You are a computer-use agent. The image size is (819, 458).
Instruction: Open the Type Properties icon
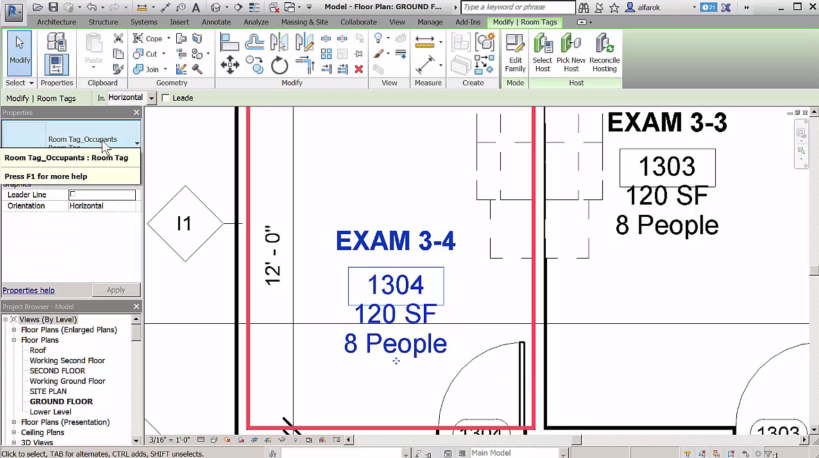(56, 42)
